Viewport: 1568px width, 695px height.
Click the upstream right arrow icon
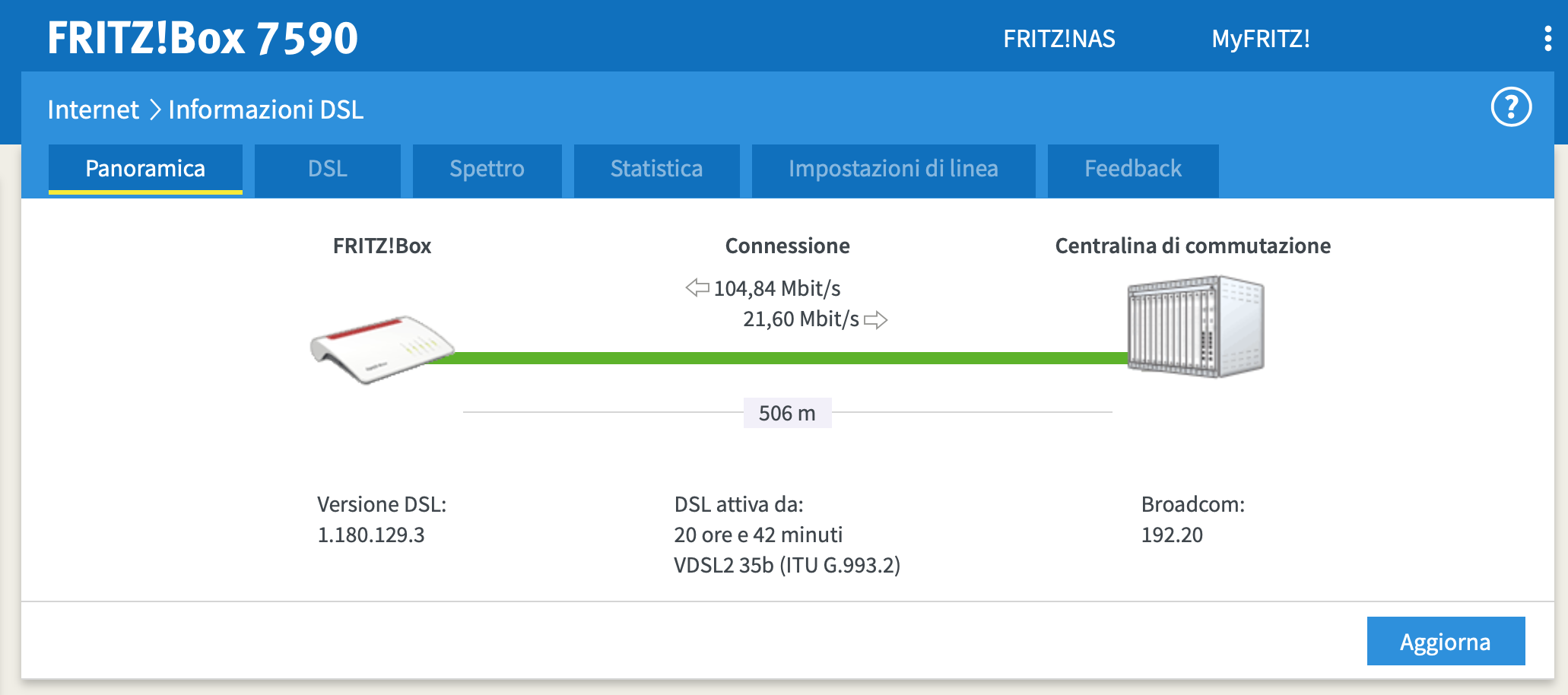click(876, 319)
